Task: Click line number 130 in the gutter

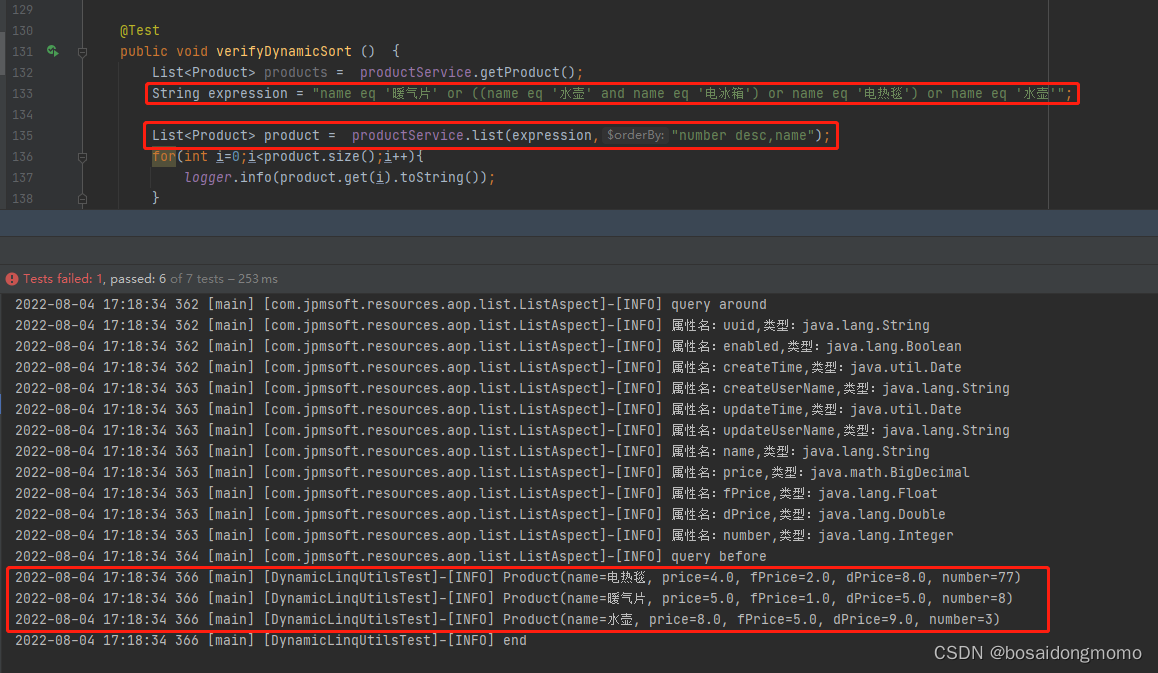Action: point(22,31)
